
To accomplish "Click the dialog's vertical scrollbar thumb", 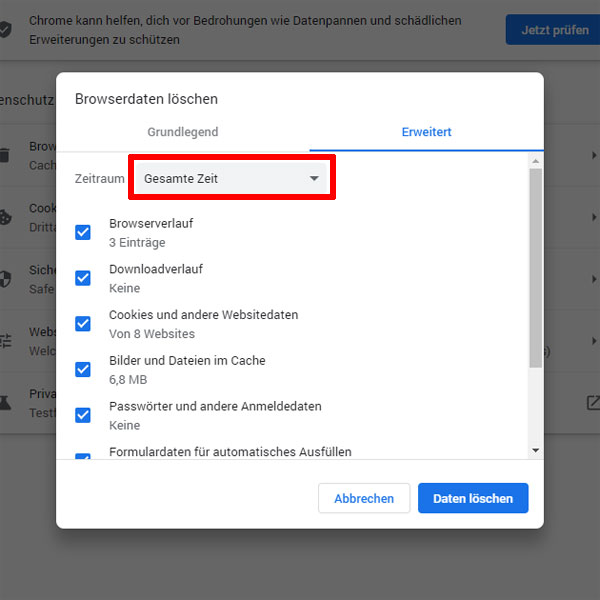I will (535, 270).
